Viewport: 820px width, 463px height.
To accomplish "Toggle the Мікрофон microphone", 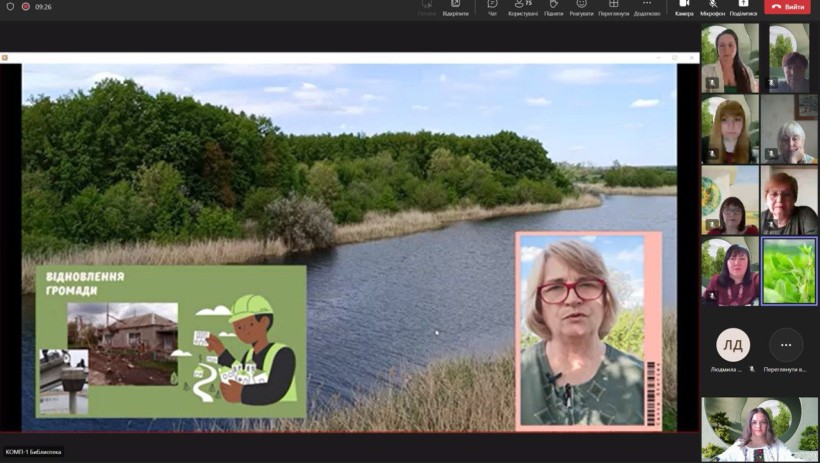I will pos(712,8).
